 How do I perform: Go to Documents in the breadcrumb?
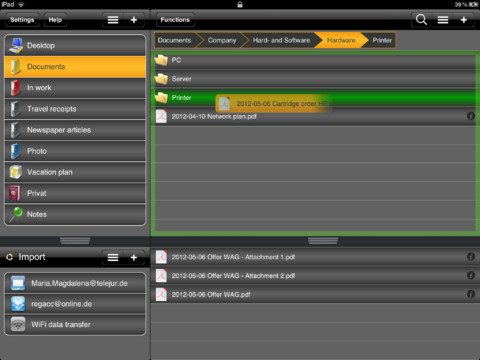coord(176,40)
